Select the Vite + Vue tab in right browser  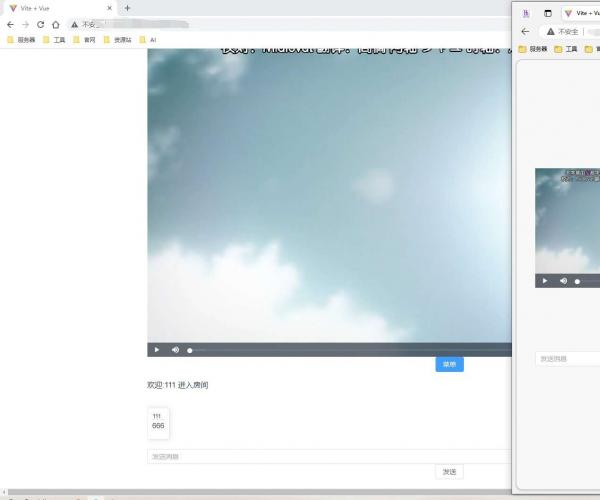[581, 13]
